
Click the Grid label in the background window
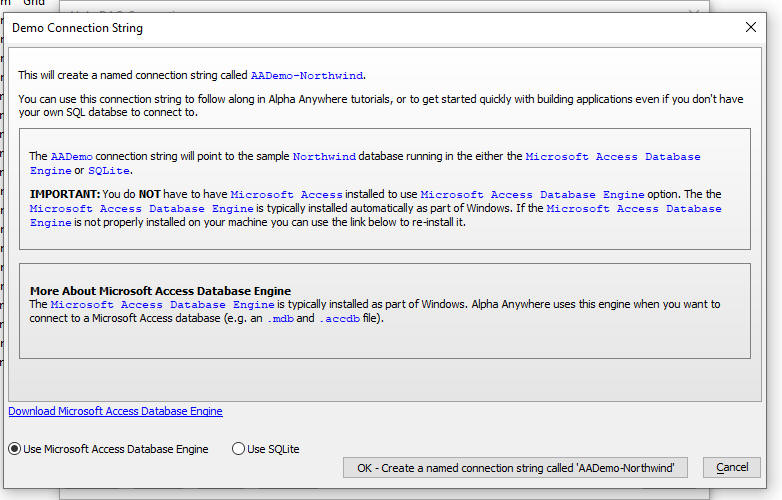[x=34, y=3]
